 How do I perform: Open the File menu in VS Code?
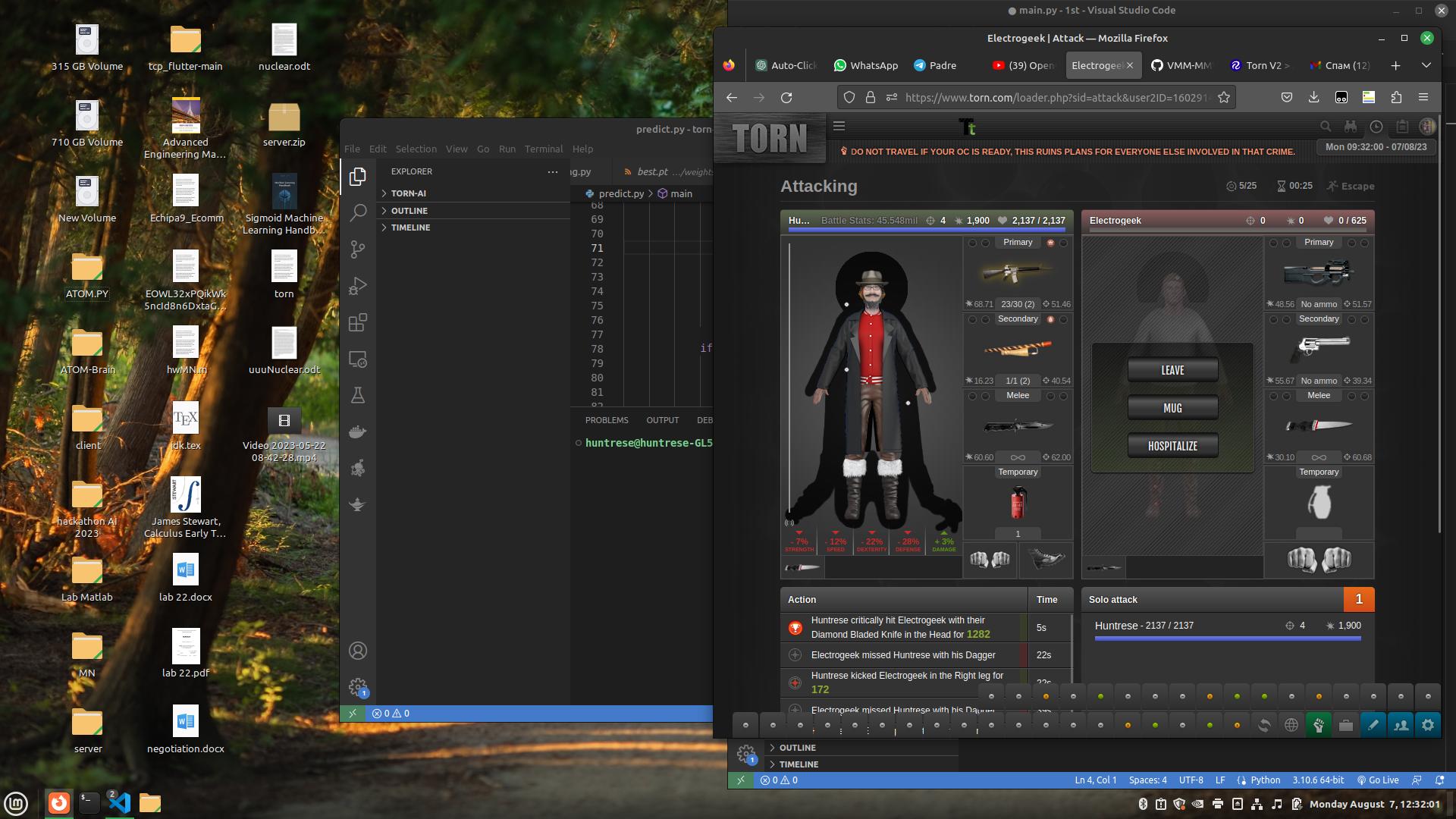352,149
